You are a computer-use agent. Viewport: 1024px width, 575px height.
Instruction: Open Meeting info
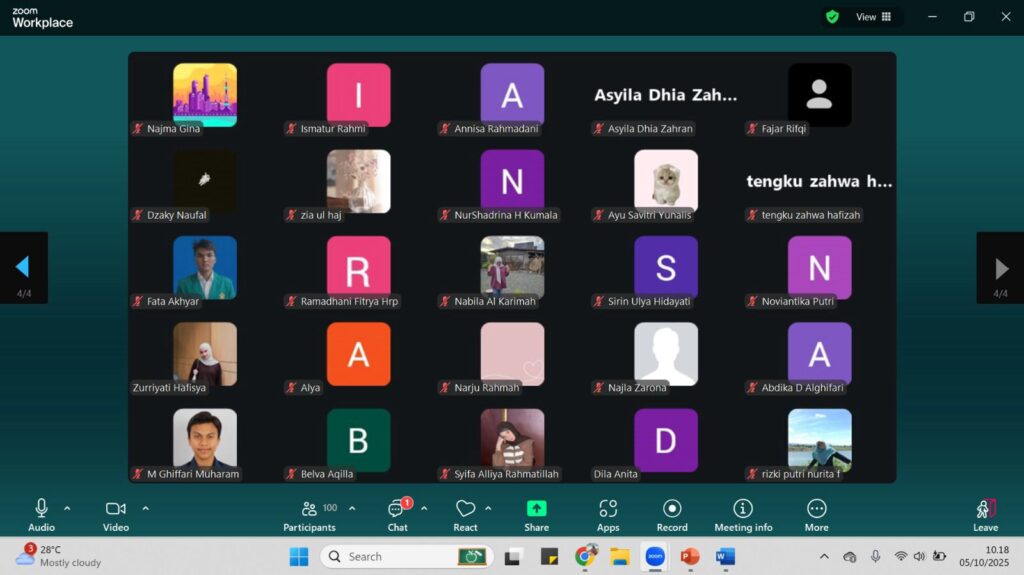point(743,509)
